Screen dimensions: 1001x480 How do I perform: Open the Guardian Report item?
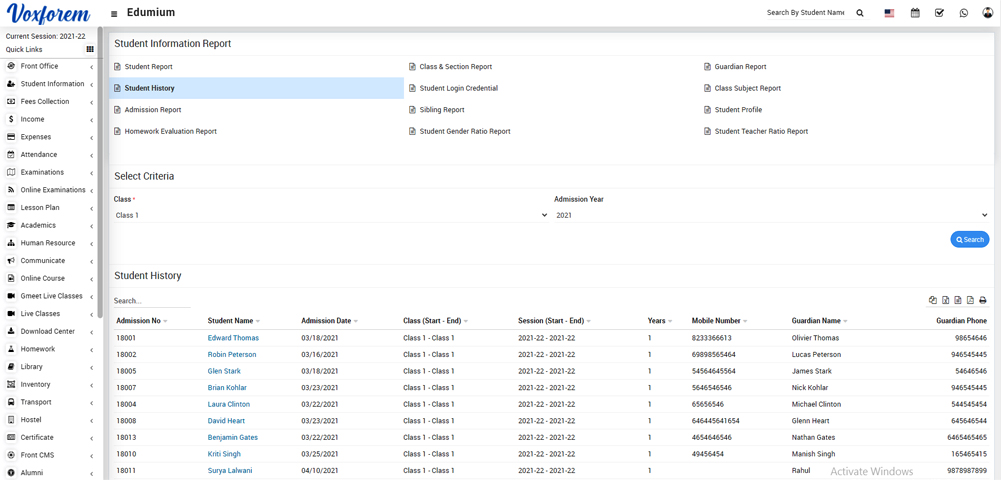(x=740, y=67)
